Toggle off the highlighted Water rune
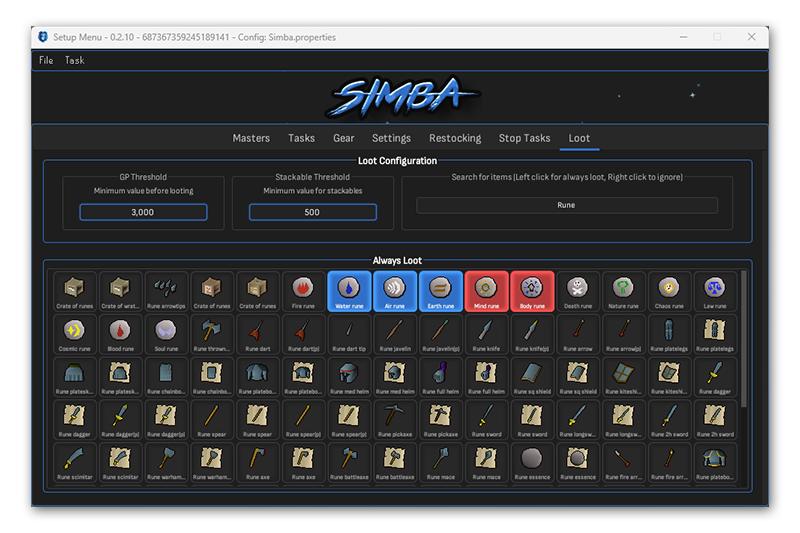 click(x=349, y=291)
